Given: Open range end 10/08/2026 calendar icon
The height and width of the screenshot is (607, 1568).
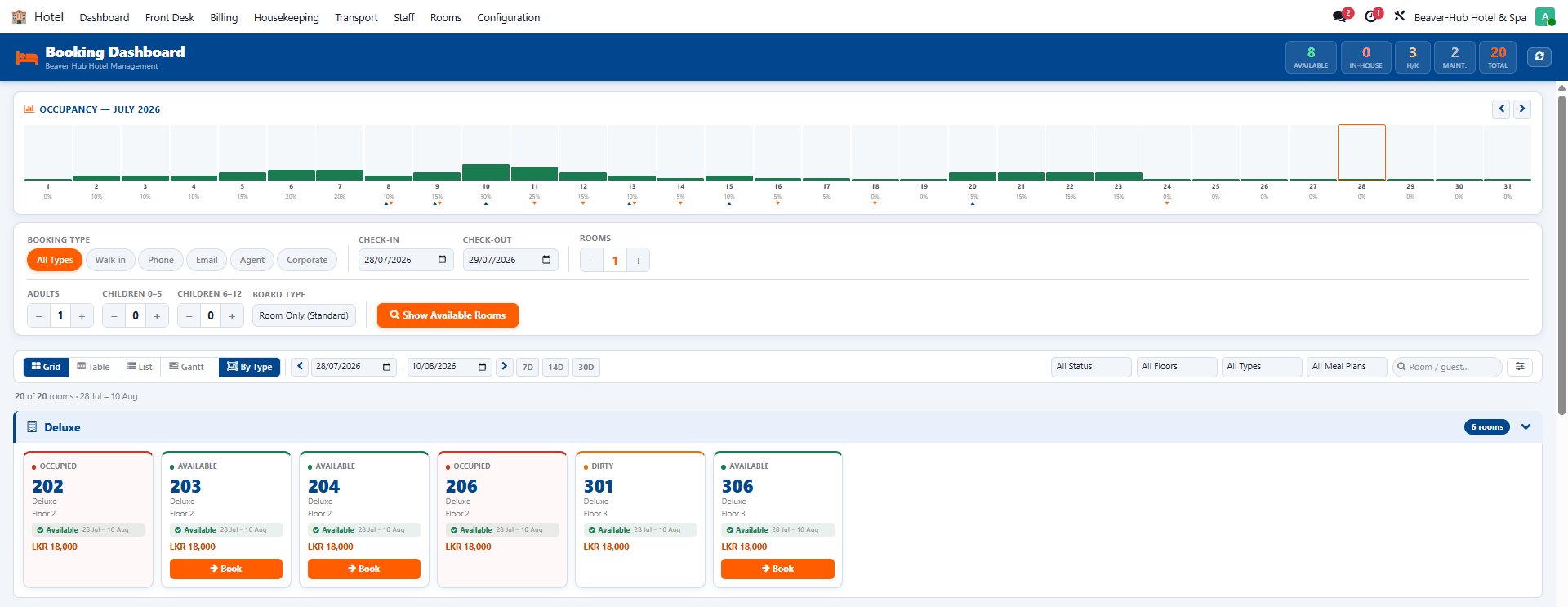Looking at the screenshot, I should point(482,367).
